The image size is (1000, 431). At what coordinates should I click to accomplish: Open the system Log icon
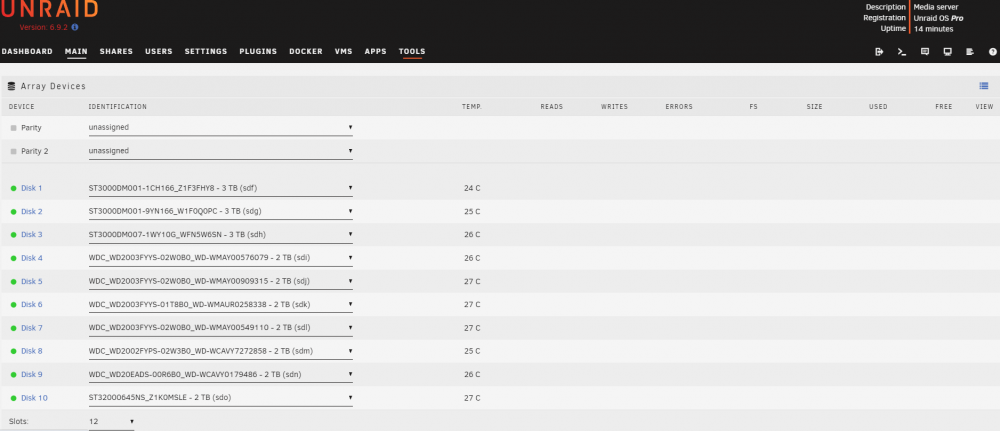(970, 52)
